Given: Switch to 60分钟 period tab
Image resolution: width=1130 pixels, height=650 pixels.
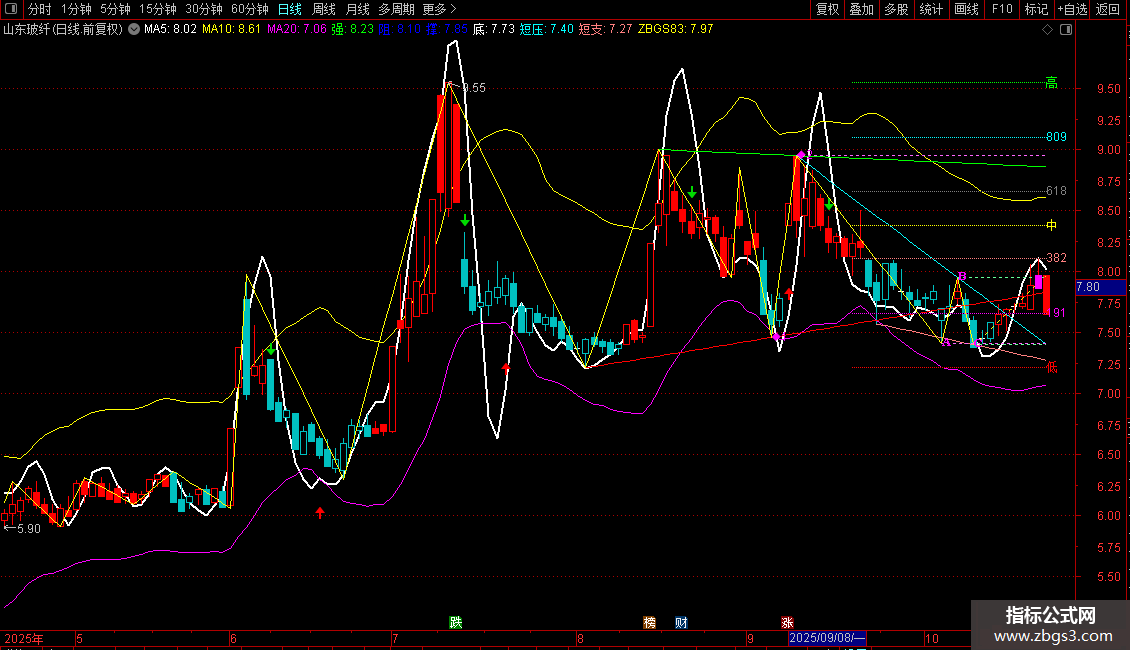Looking at the screenshot, I should coord(249,10).
